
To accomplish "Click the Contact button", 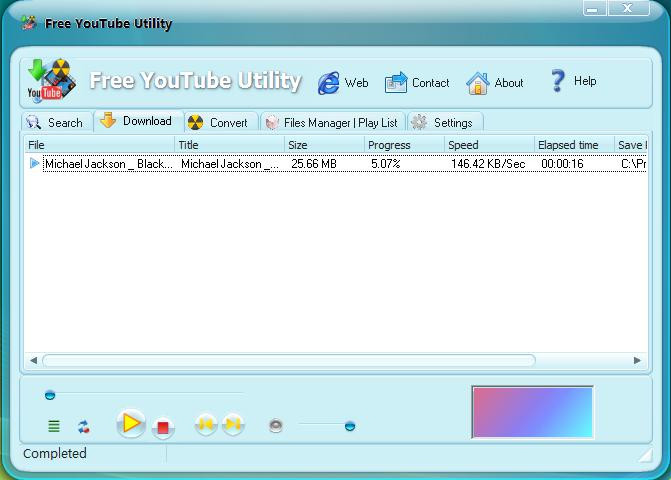I will (x=417, y=82).
